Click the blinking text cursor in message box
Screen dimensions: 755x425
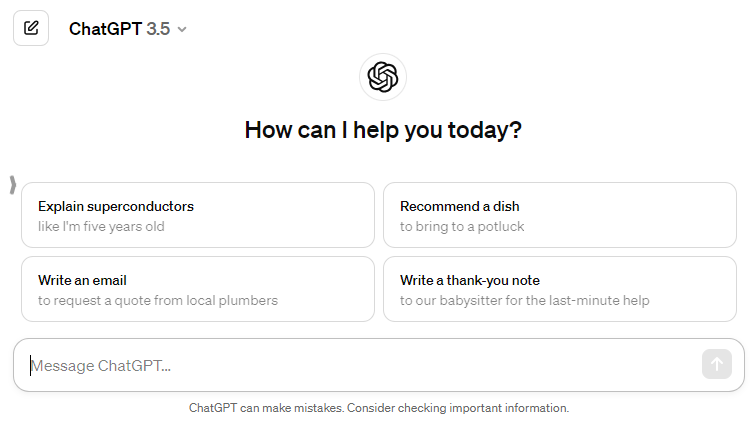[x=31, y=365]
